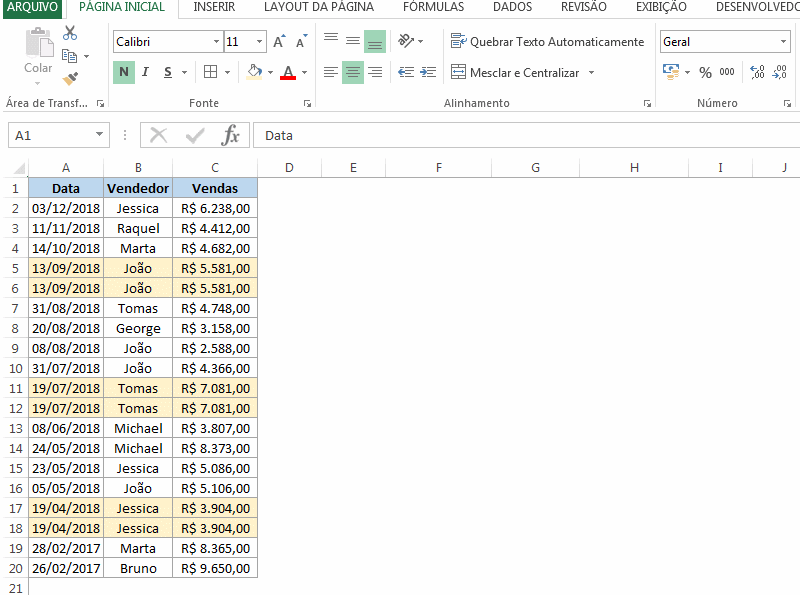The height and width of the screenshot is (595, 800).
Task: Toggle Bold (N) formatting
Action: (x=124, y=72)
